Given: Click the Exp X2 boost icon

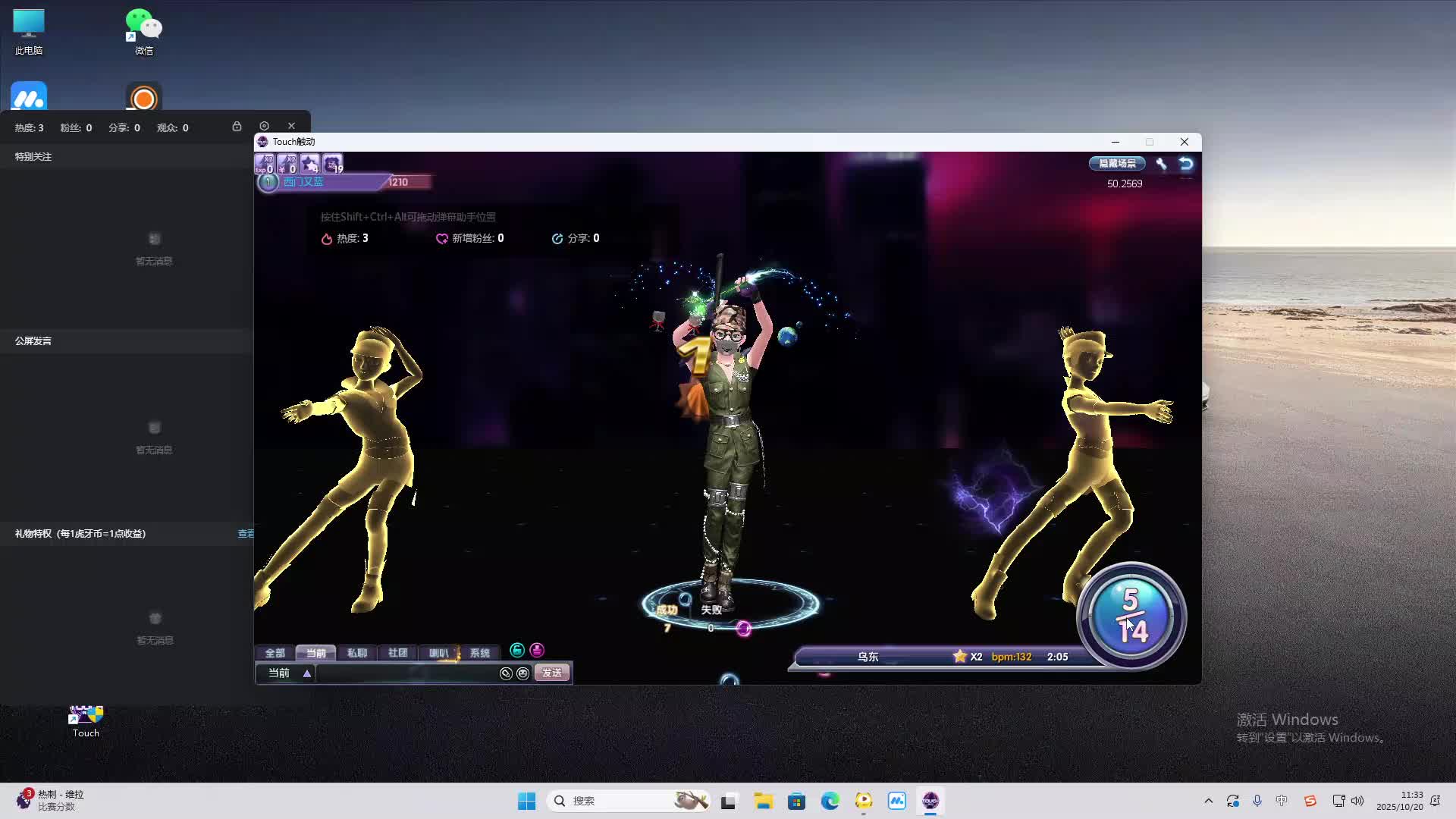Looking at the screenshot, I should tap(264, 164).
